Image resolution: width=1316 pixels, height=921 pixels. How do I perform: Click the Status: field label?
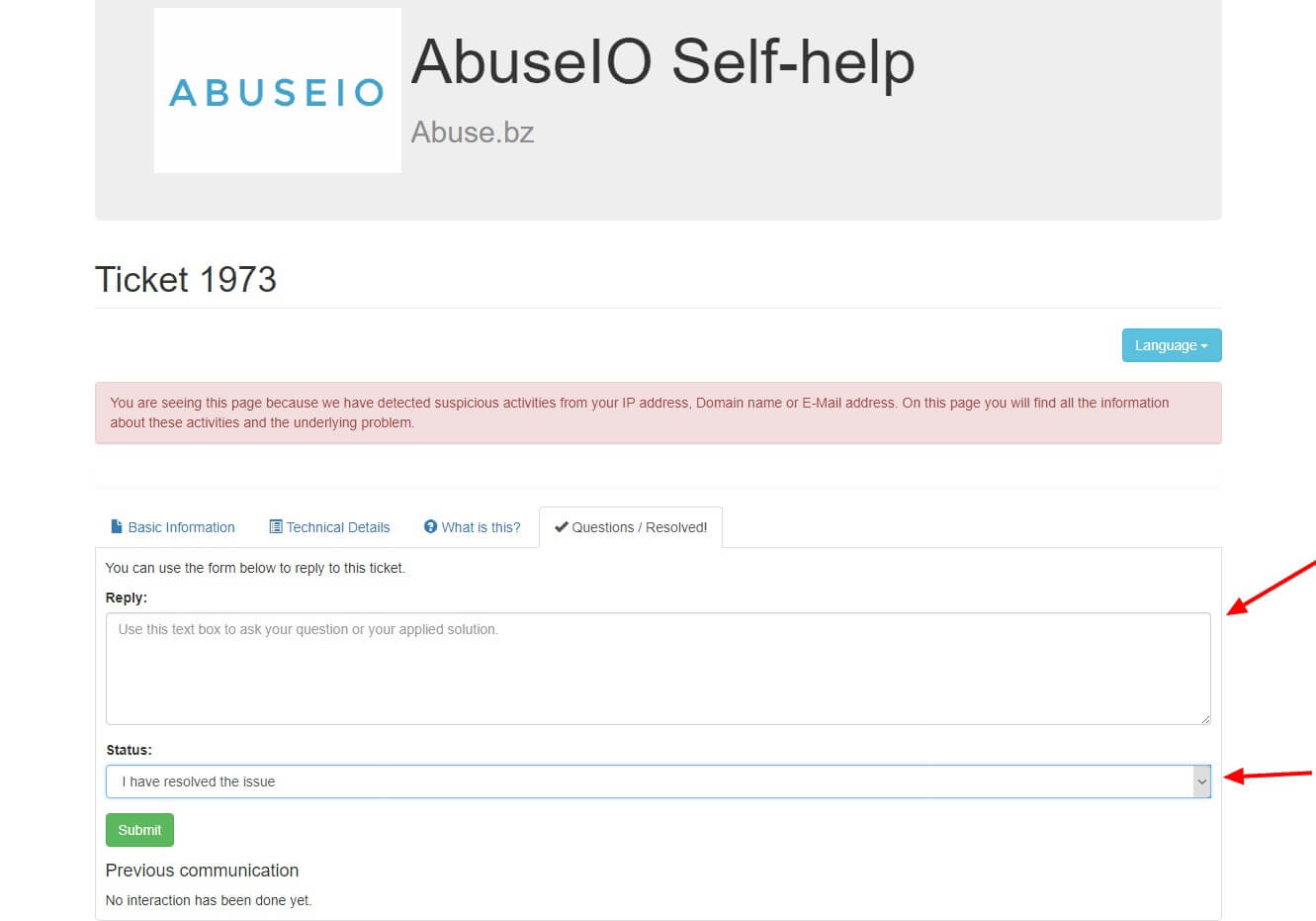(129, 750)
